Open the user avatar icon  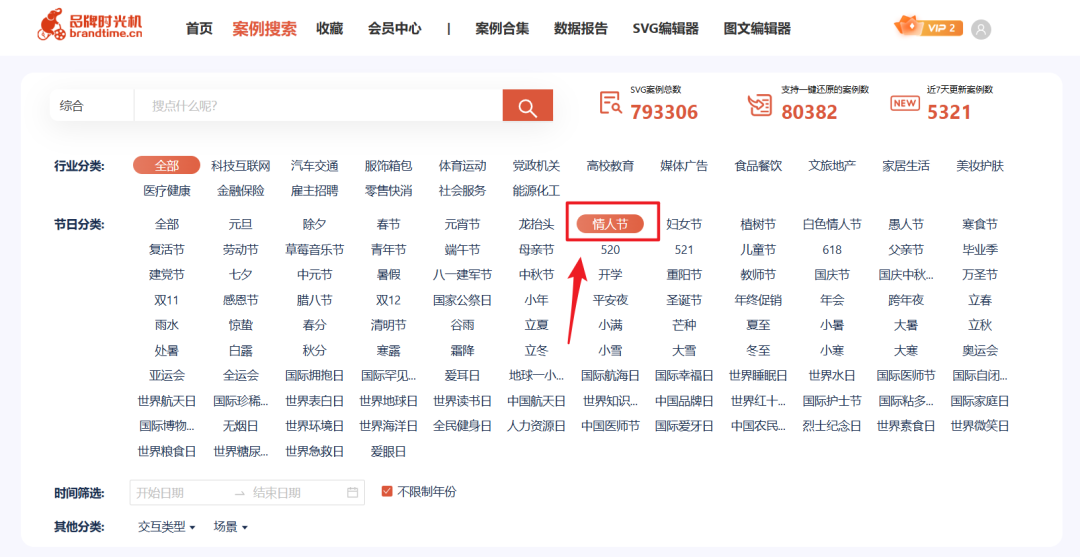pyautogui.click(x=981, y=29)
